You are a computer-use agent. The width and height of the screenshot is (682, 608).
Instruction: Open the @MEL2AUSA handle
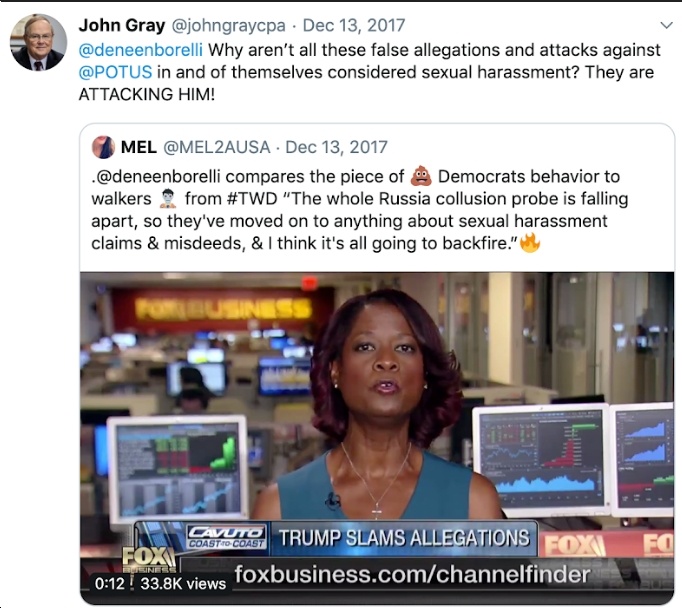[217, 147]
